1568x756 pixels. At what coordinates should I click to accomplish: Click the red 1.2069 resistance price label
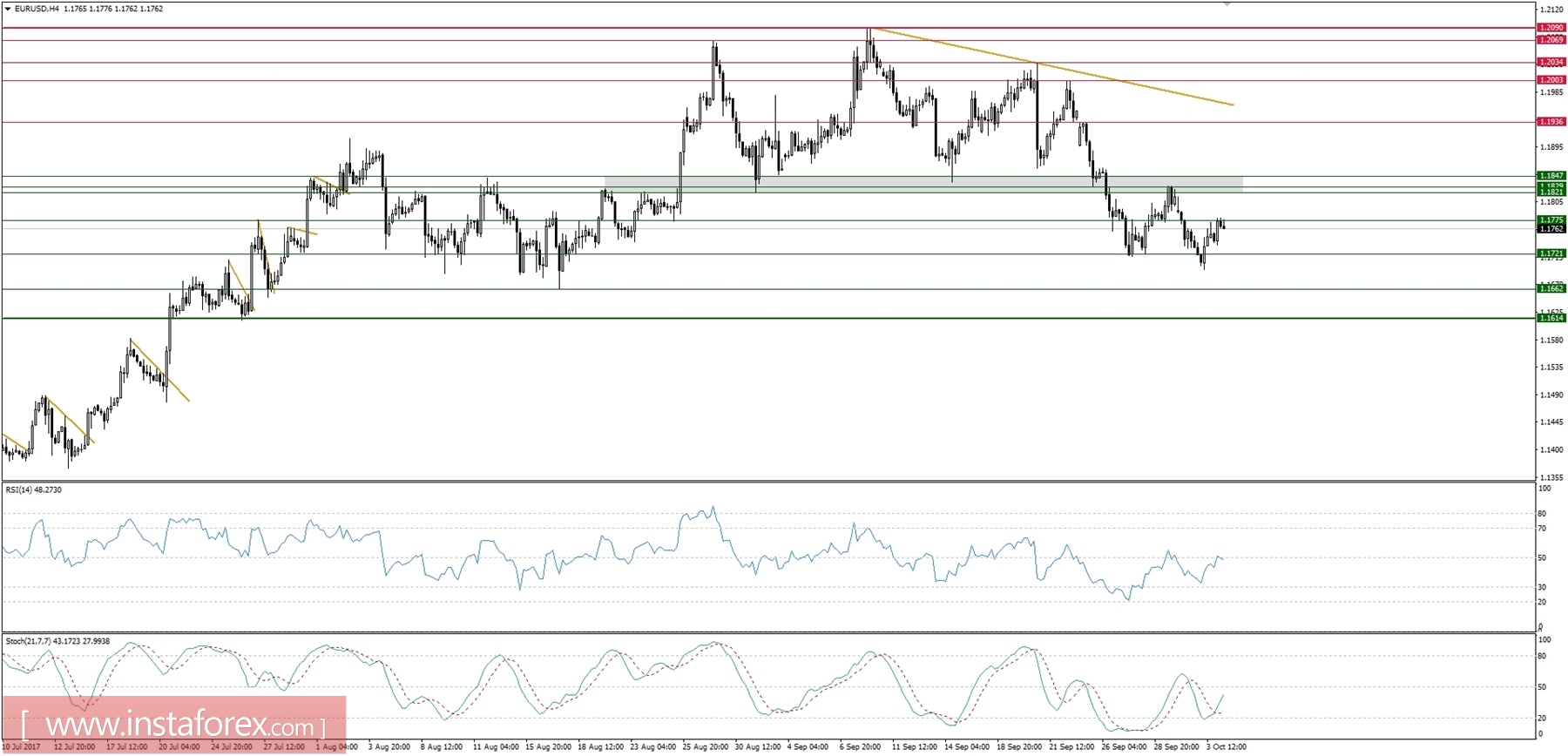(x=1551, y=40)
